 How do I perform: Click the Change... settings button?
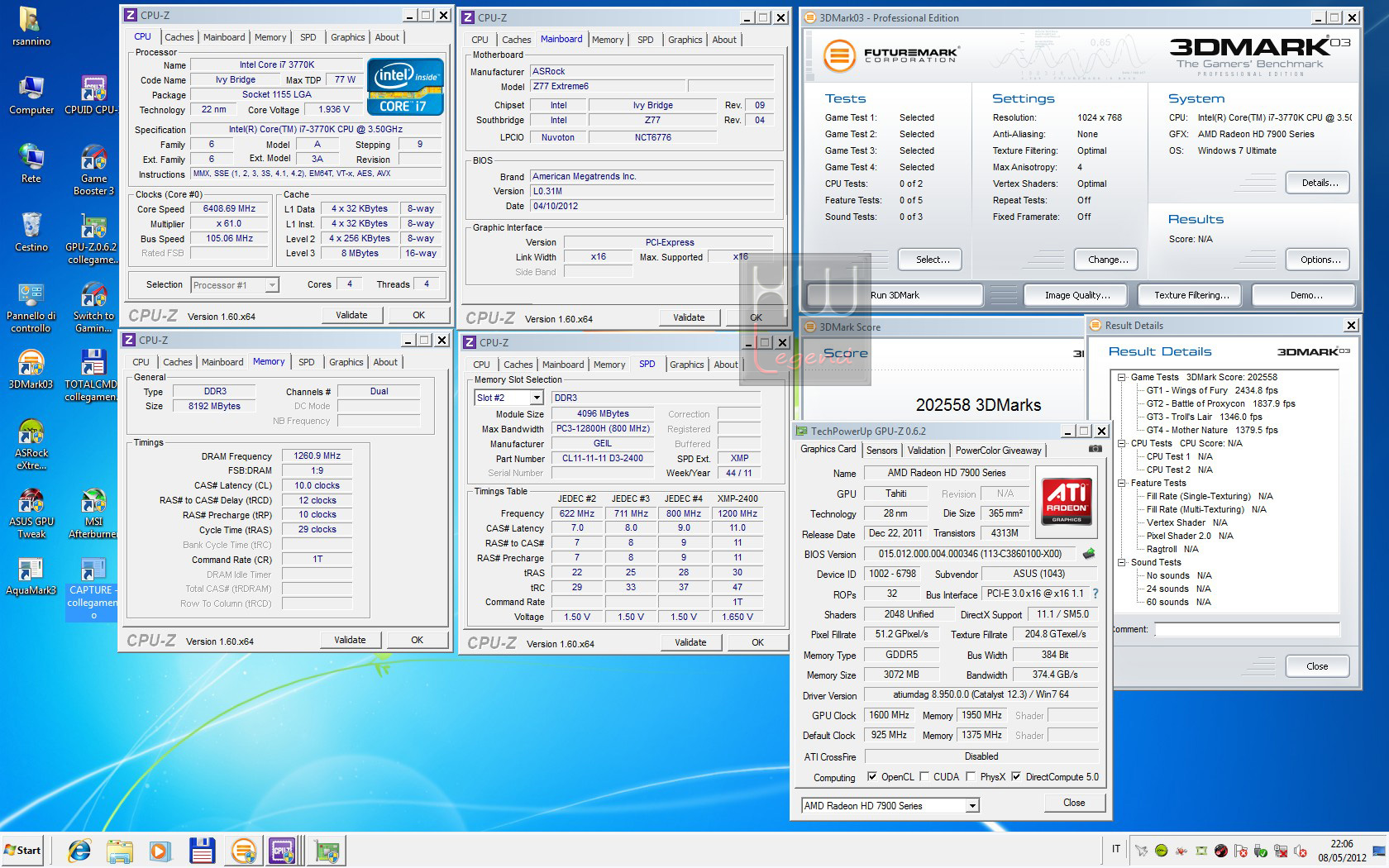click(1107, 260)
